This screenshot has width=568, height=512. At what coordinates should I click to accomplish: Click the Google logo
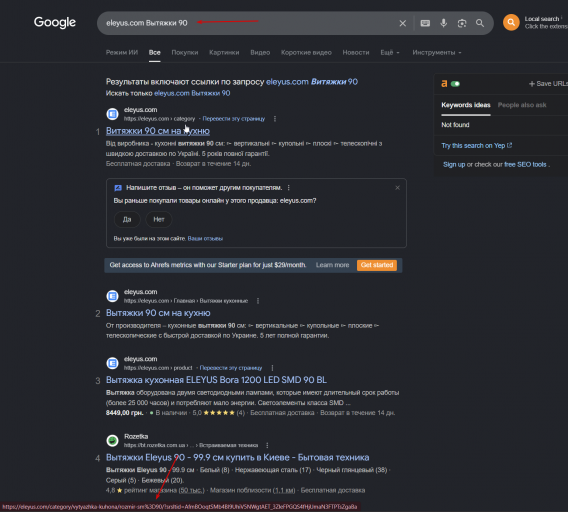pos(55,22)
